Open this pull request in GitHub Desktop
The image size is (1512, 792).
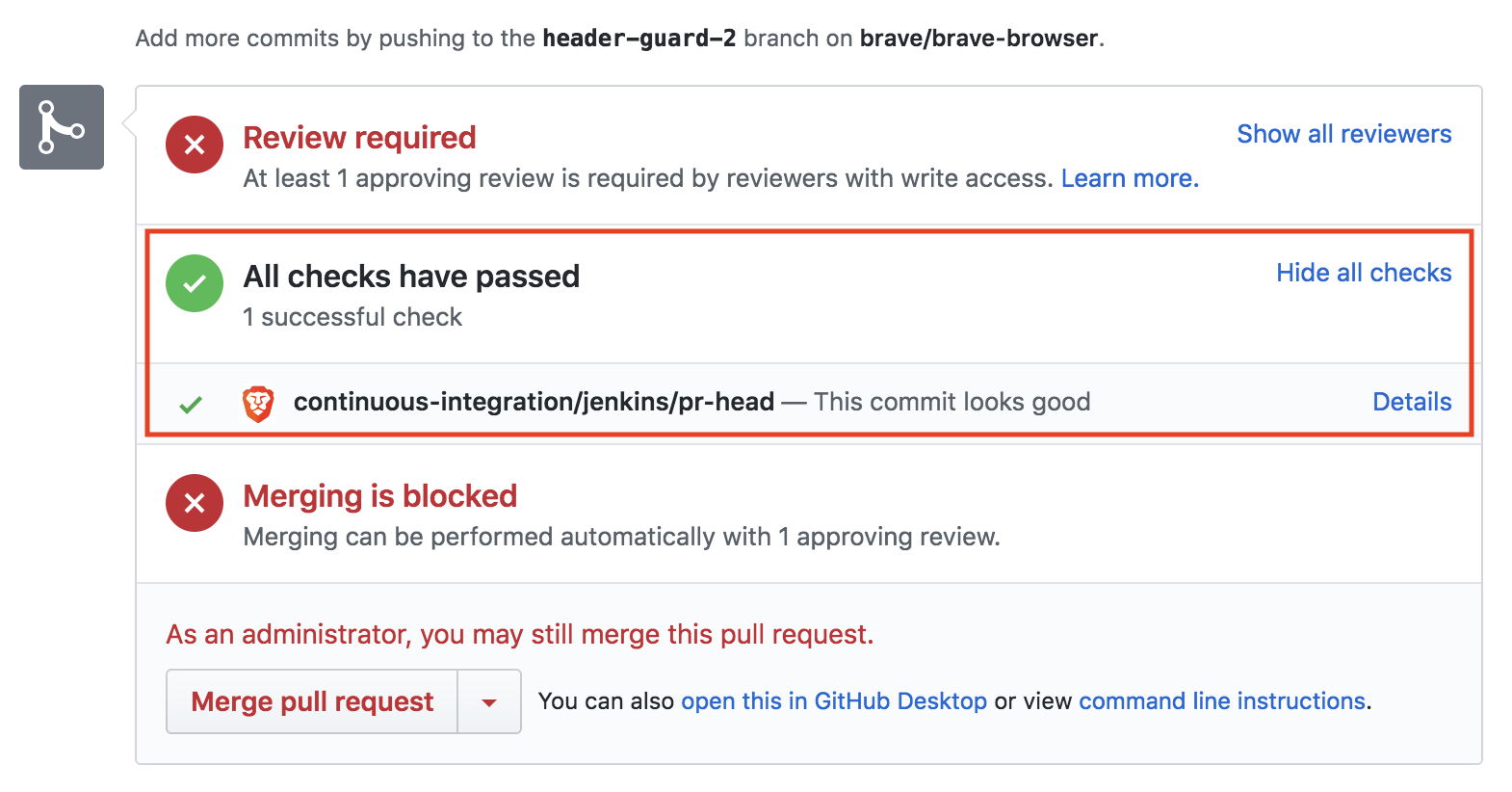pos(834,700)
